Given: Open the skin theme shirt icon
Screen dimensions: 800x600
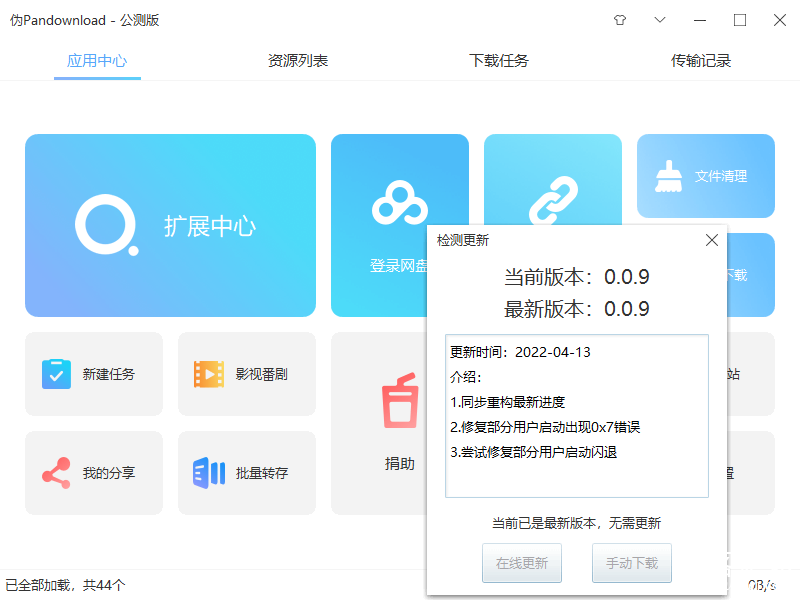Looking at the screenshot, I should click(x=620, y=20).
